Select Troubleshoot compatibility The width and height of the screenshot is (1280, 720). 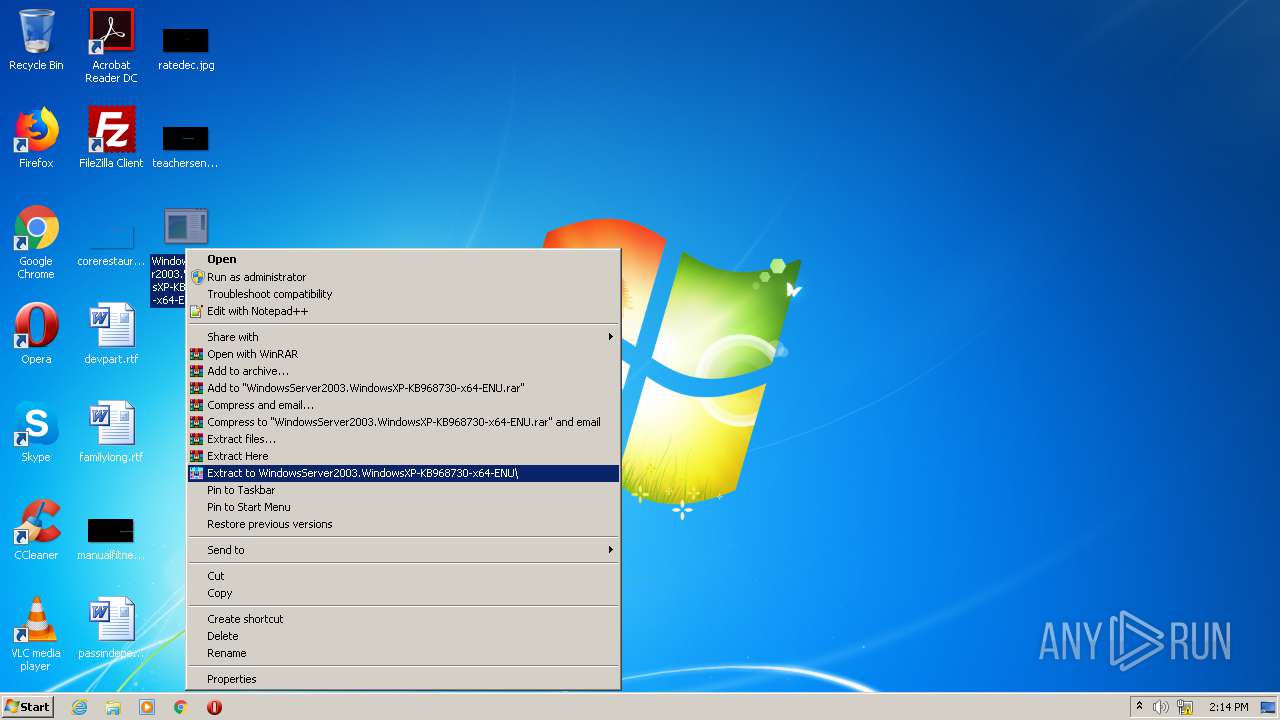(x=404, y=294)
